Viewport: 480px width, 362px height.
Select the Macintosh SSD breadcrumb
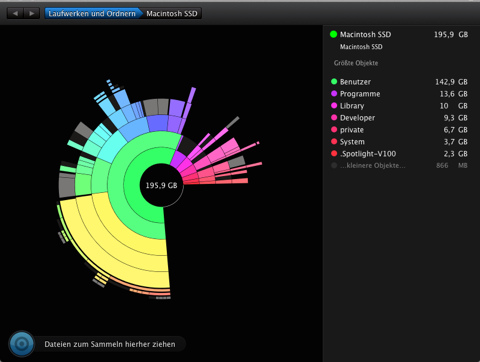[172, 13]
